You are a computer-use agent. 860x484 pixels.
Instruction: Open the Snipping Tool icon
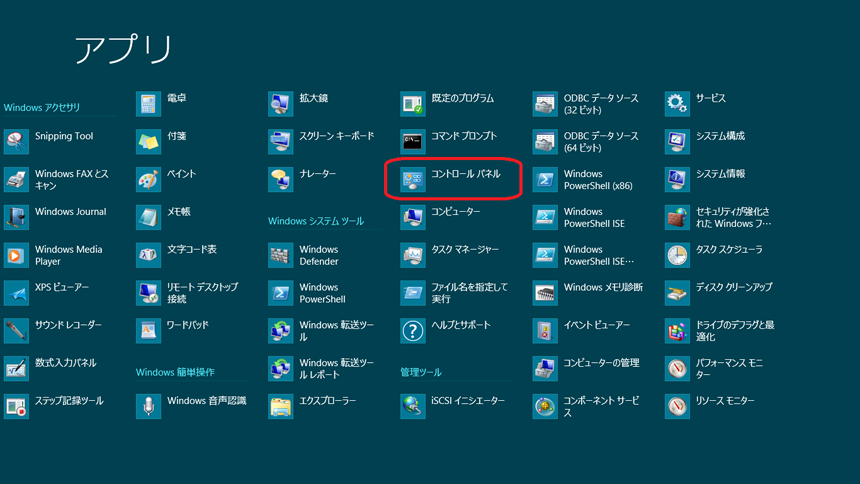(16, 142)
